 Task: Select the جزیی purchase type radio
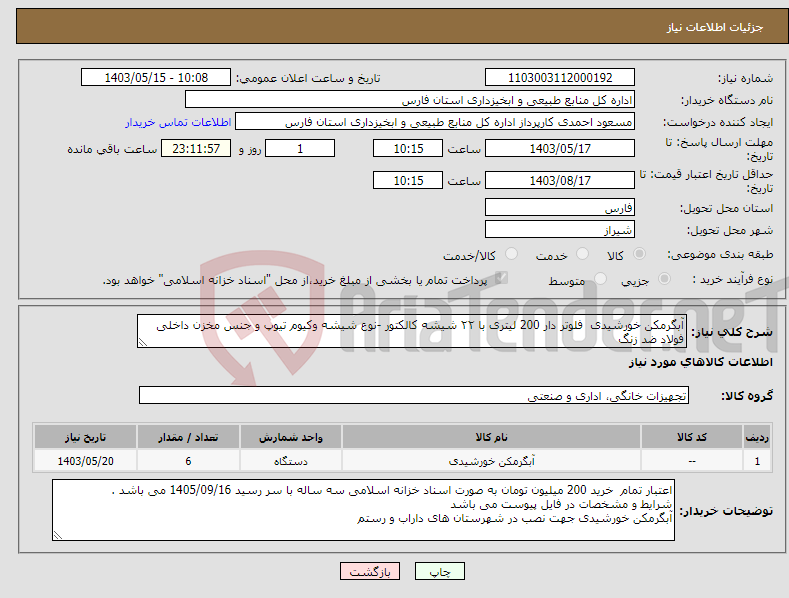pyautogui.click(x=664, y=278)
